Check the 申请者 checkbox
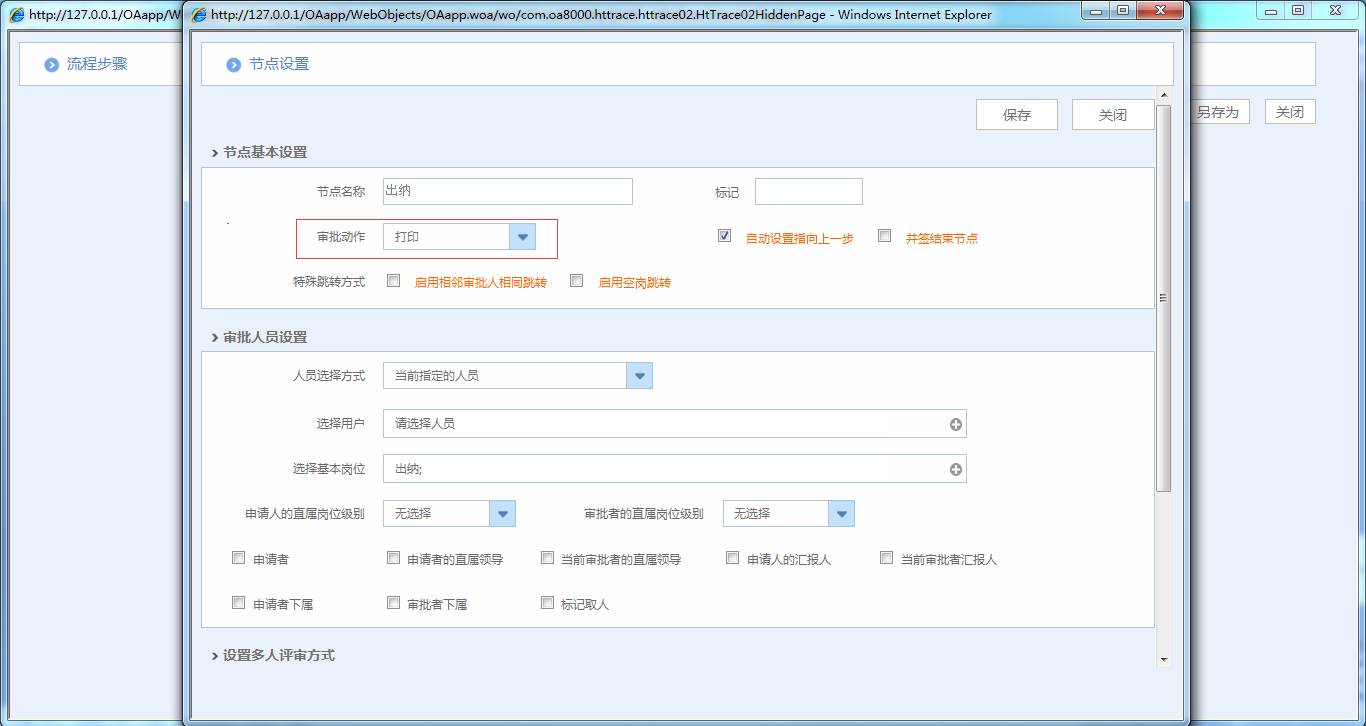 tap(237, 557)
